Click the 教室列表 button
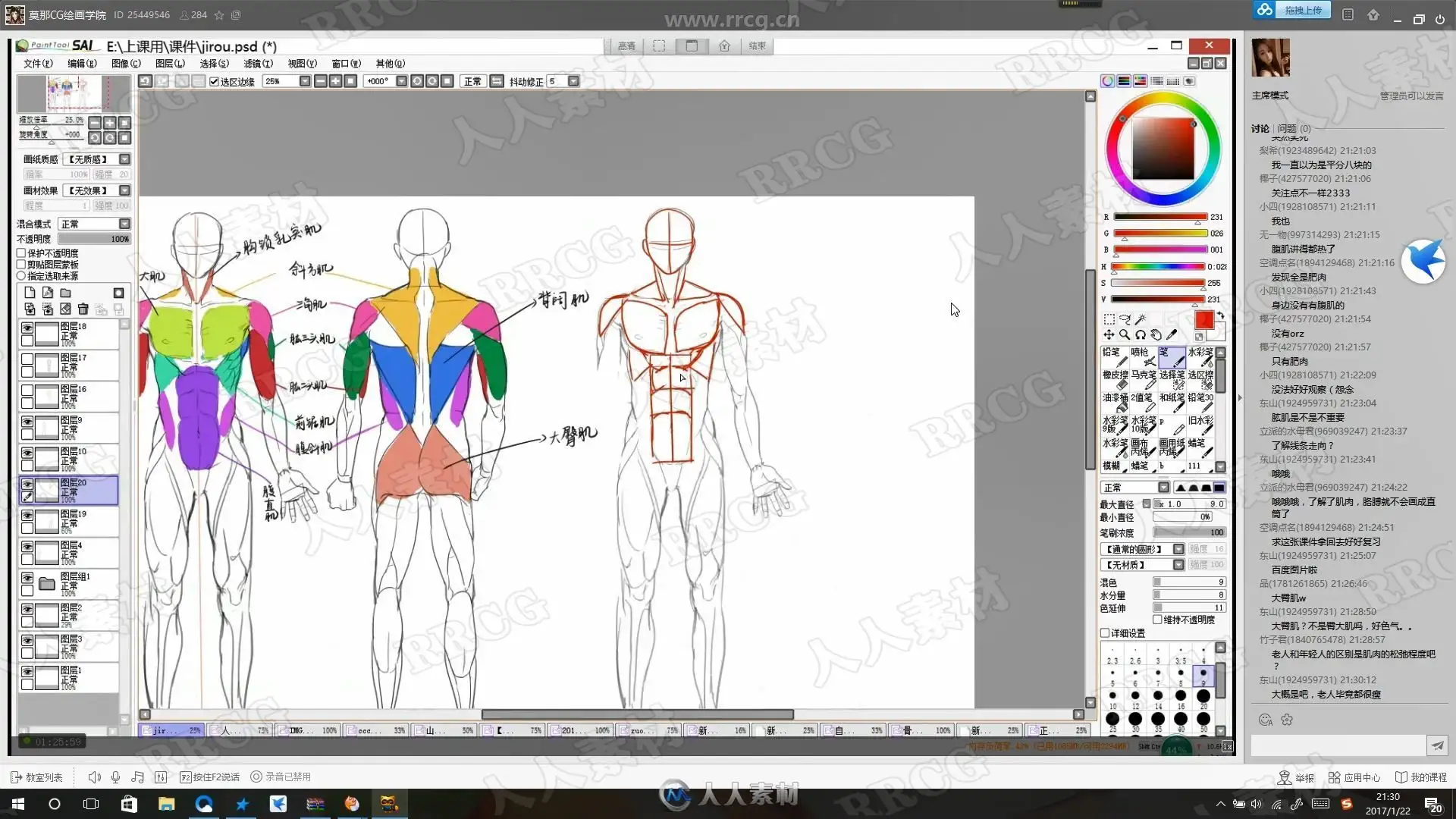Image resolution: width=1456 pixels, height=819 pixels. [x=36, y=777]
